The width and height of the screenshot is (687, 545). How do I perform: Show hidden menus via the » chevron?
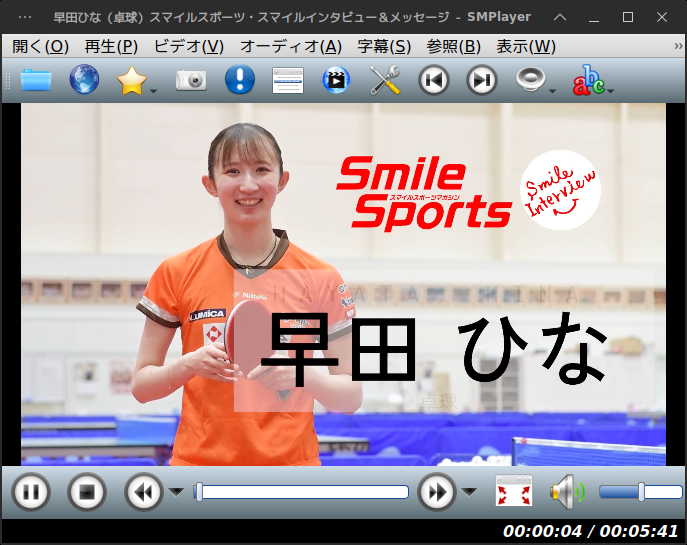click(678, 46)
